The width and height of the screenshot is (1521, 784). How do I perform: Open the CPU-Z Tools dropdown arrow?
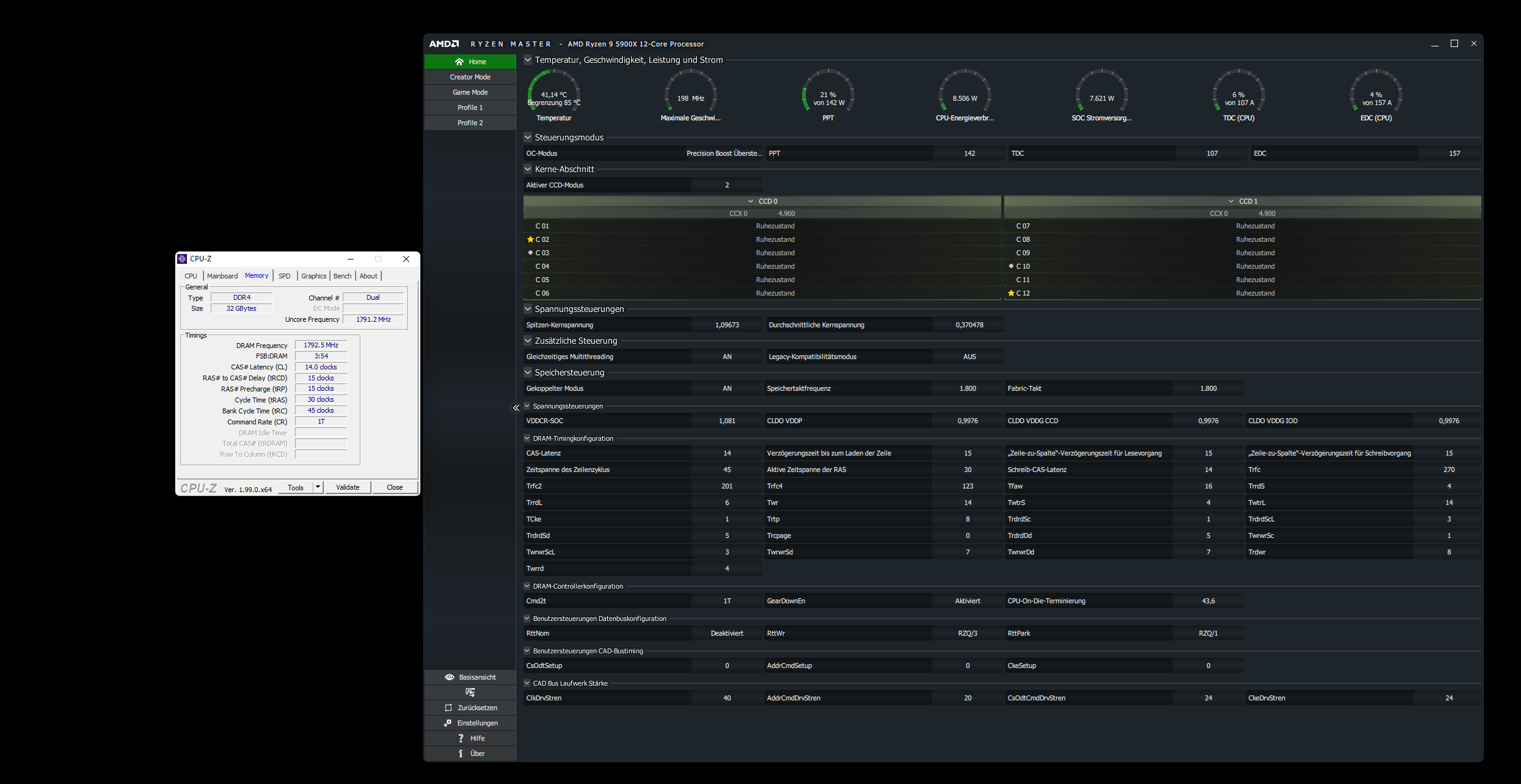318,487
